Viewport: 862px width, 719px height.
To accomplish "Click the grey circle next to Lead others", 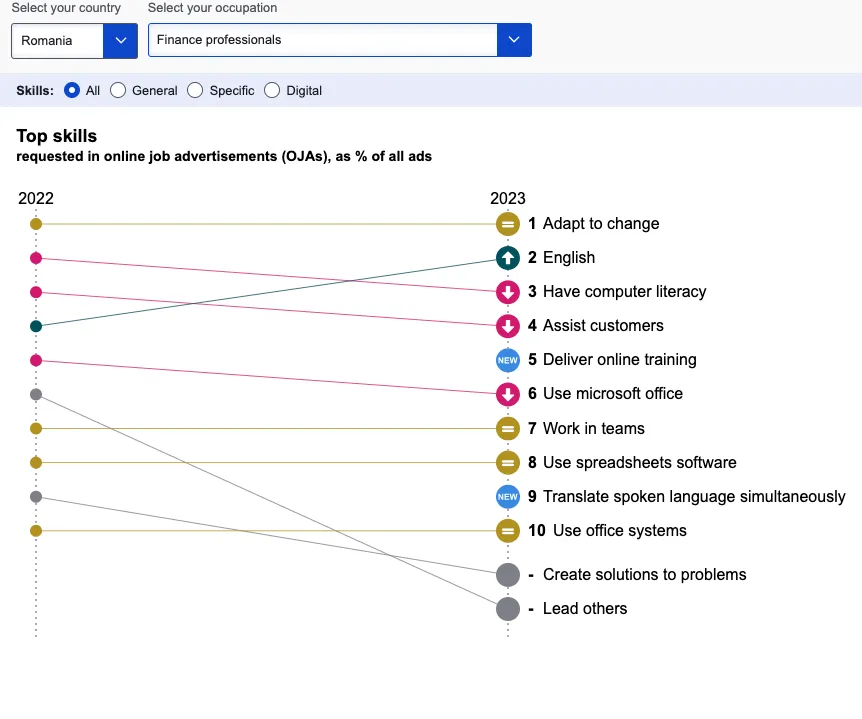I will [508, 609].
